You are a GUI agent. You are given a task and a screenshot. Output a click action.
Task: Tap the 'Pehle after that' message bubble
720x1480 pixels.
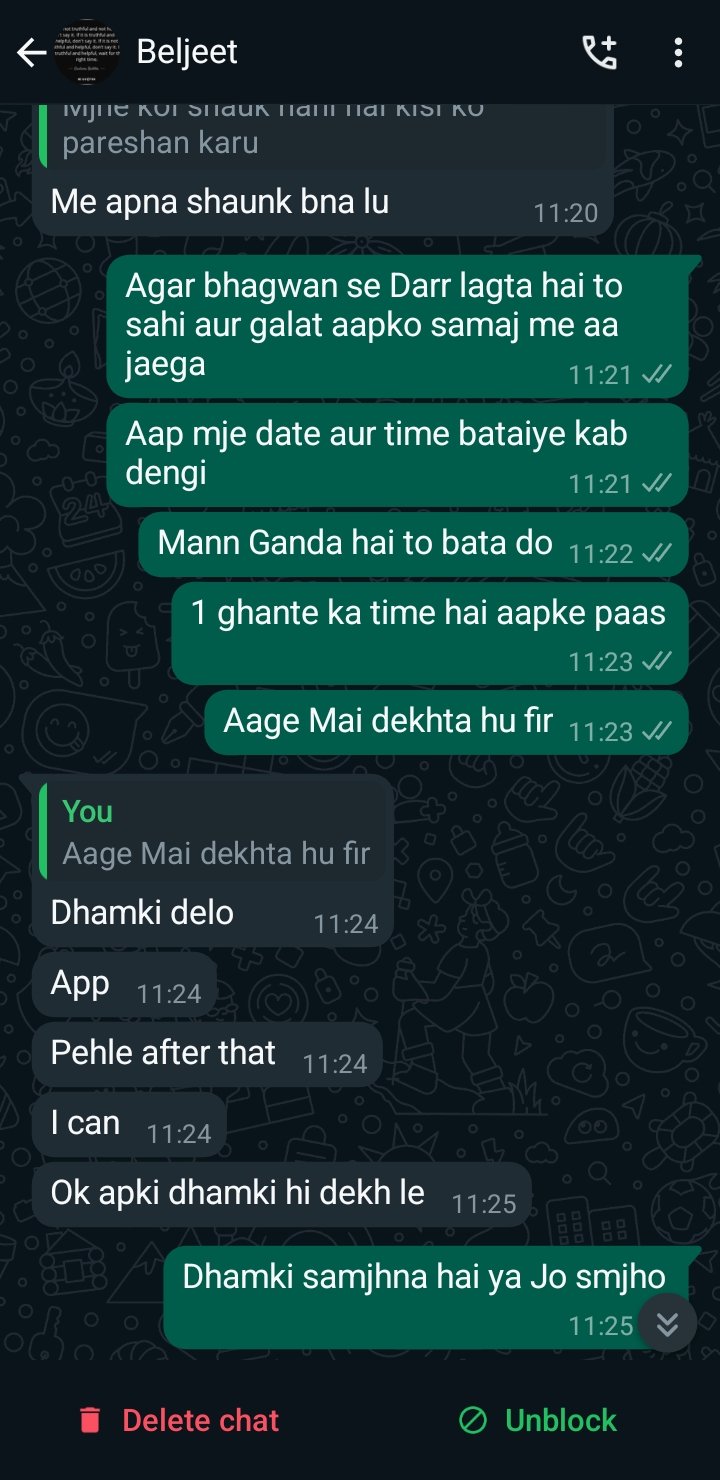pos(207,1054)
